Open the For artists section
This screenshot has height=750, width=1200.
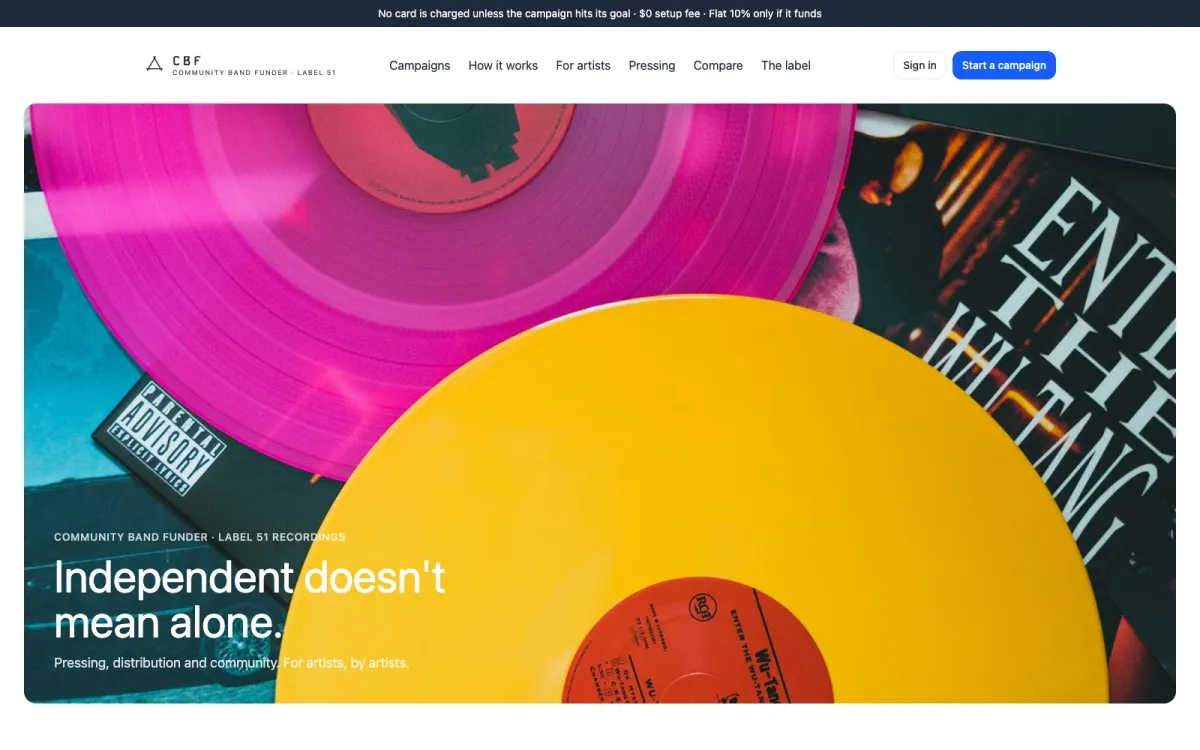point(583,66)
